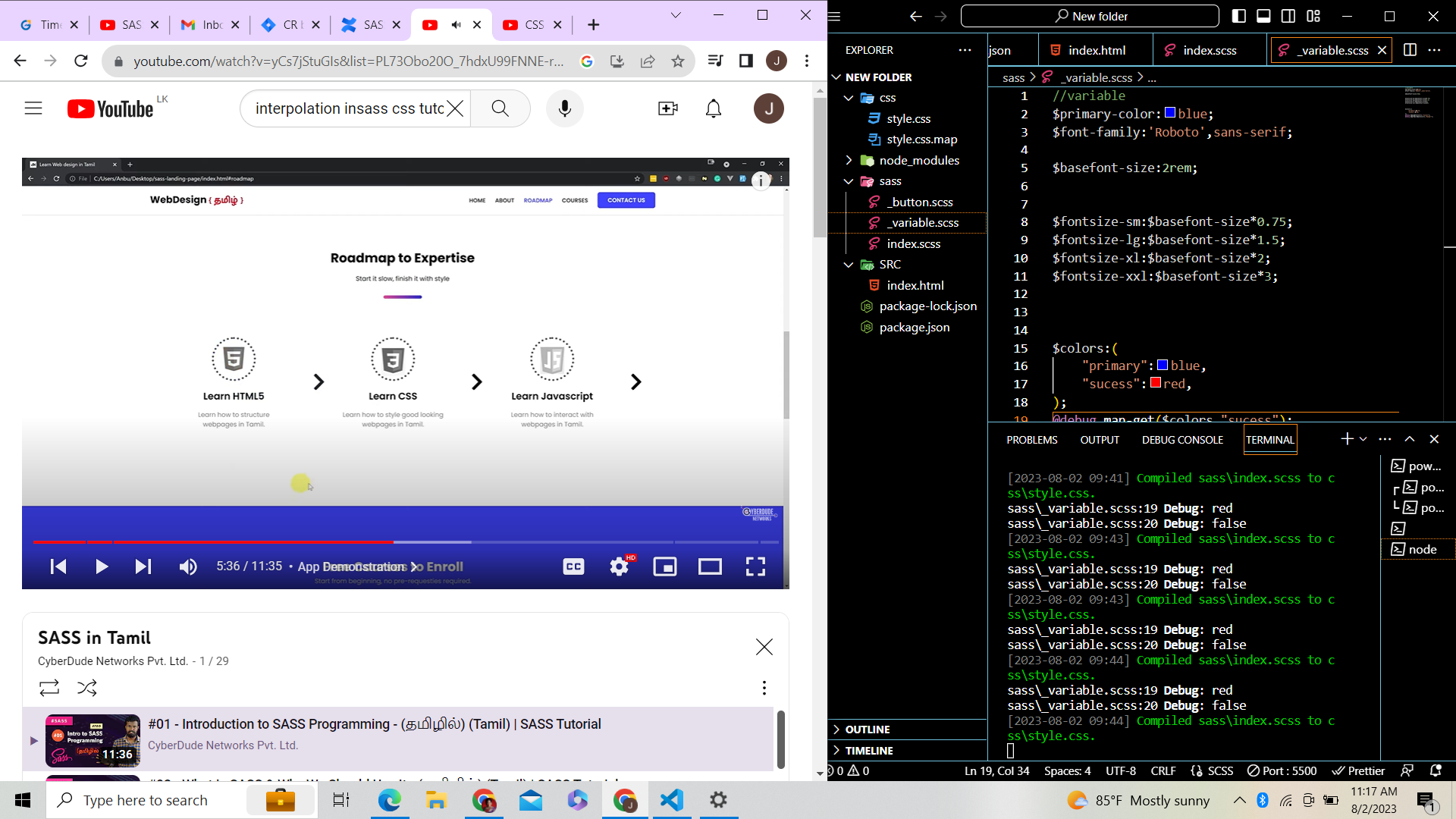
Task: Switch to index.html editor tab
Action: click(1096, 50)
